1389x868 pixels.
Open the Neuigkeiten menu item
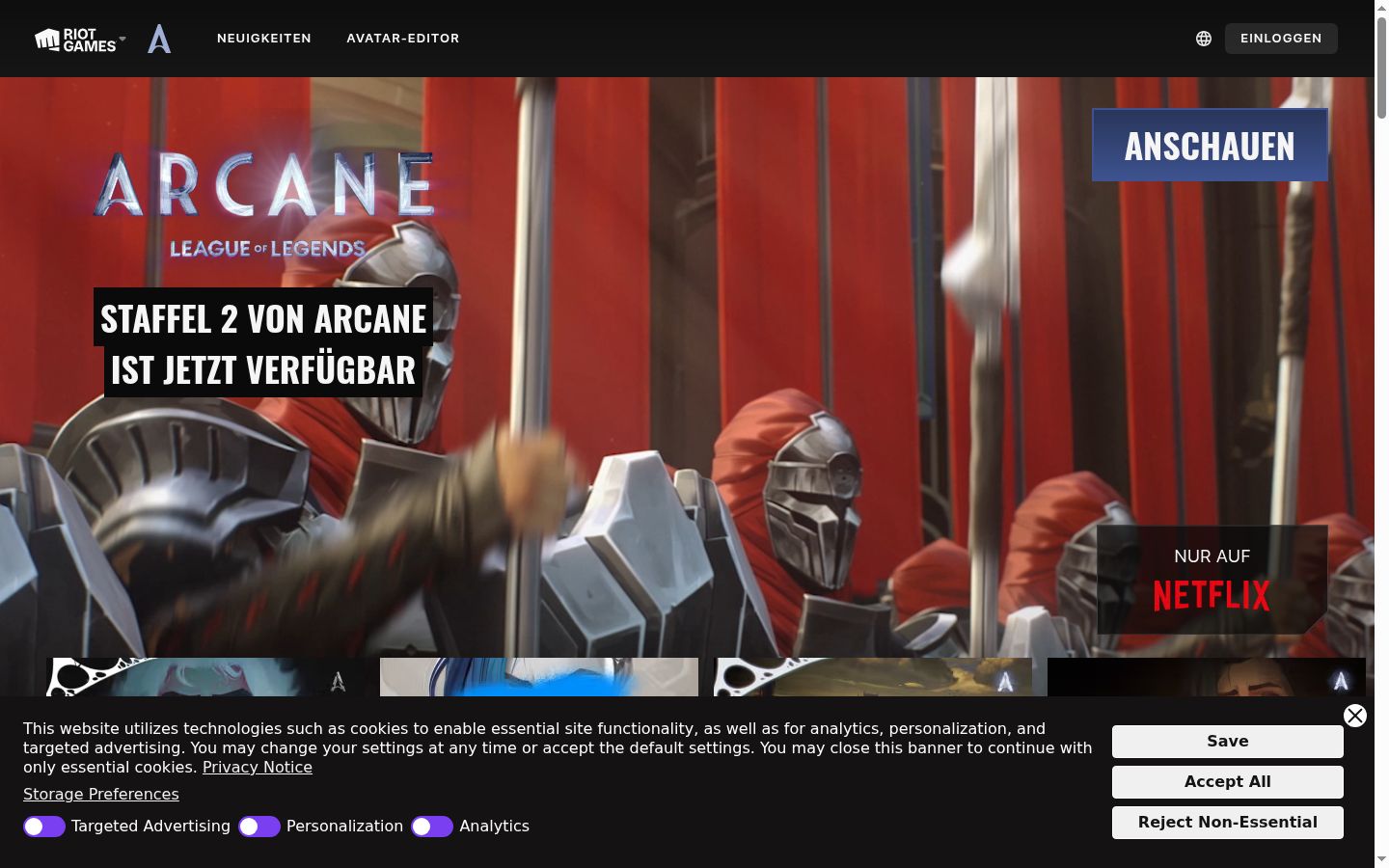[x=264, y=39]
